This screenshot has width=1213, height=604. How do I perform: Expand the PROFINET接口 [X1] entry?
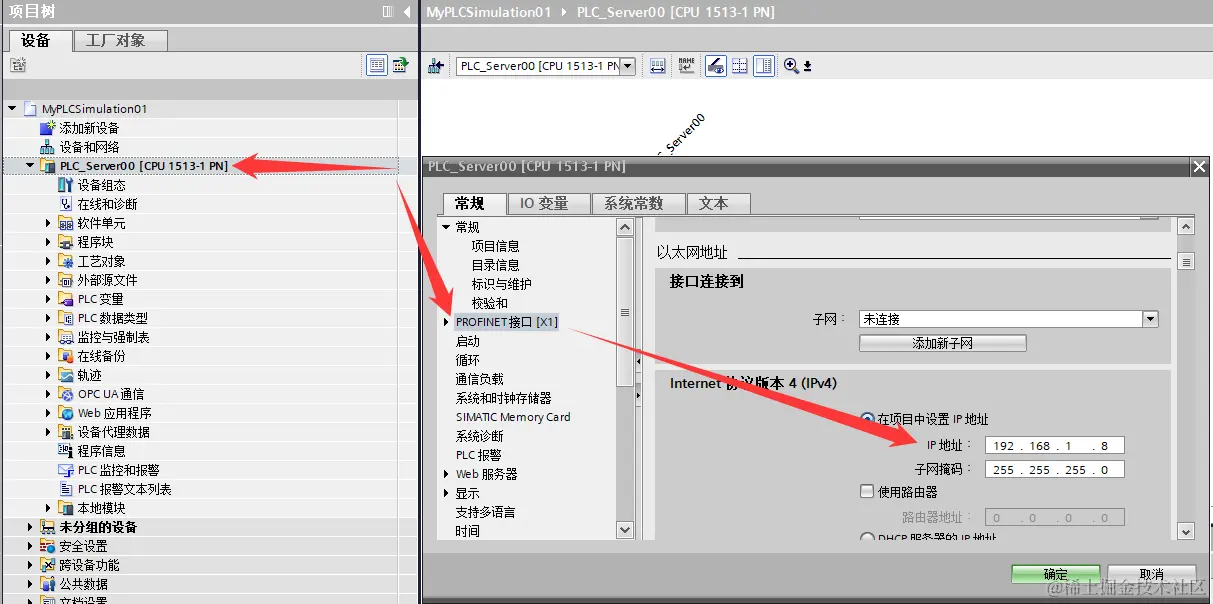[446, 321]
